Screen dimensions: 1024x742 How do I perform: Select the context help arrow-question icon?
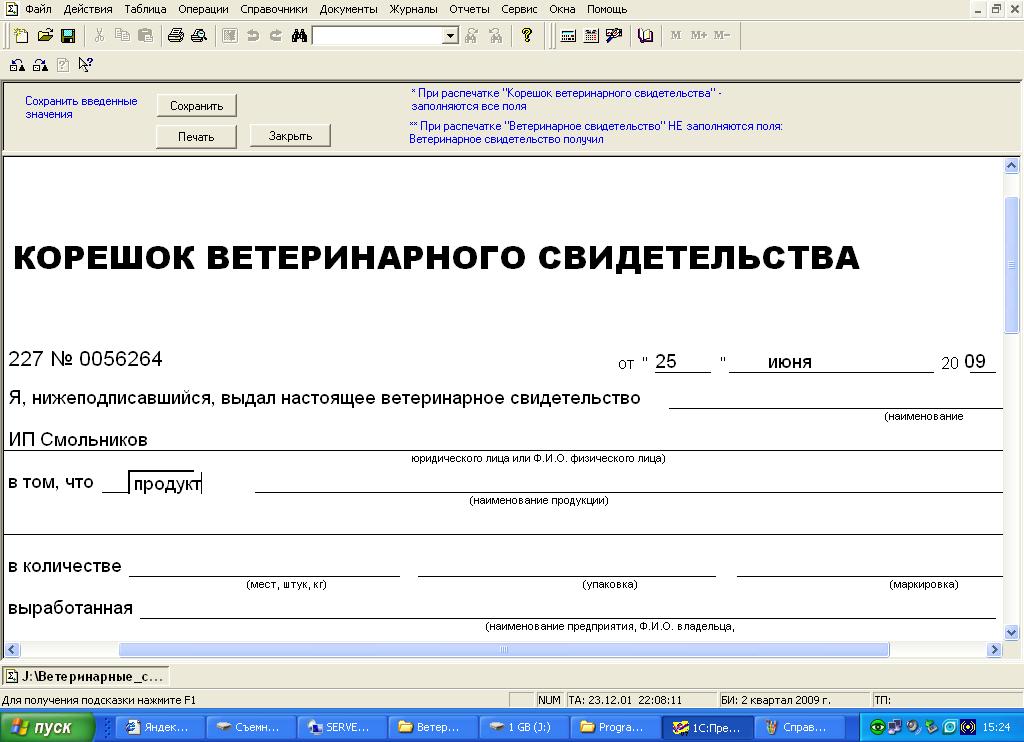tap(86, 62)
